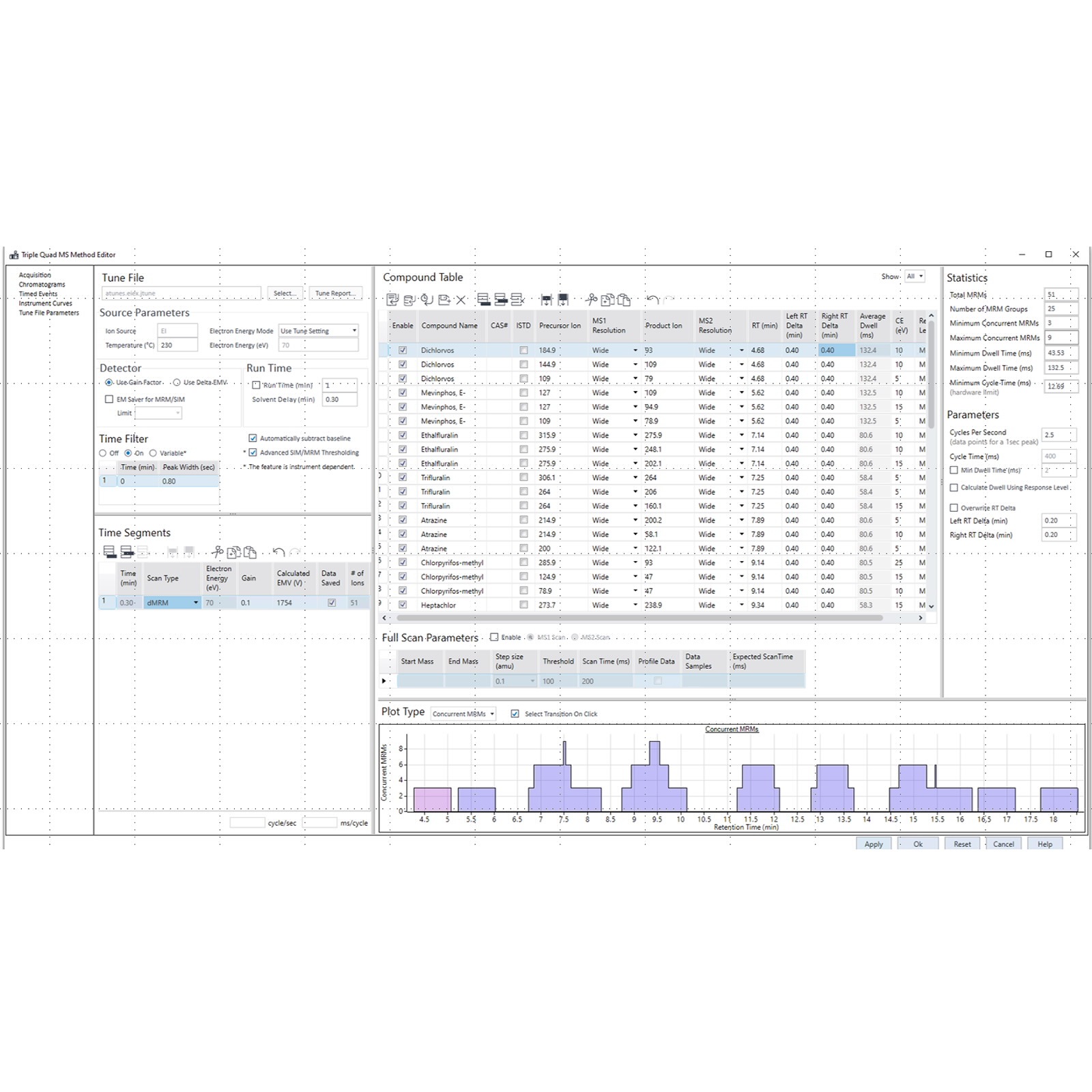
Task: Open Chromatograms in the left navigation
Action: pos(42,285)
